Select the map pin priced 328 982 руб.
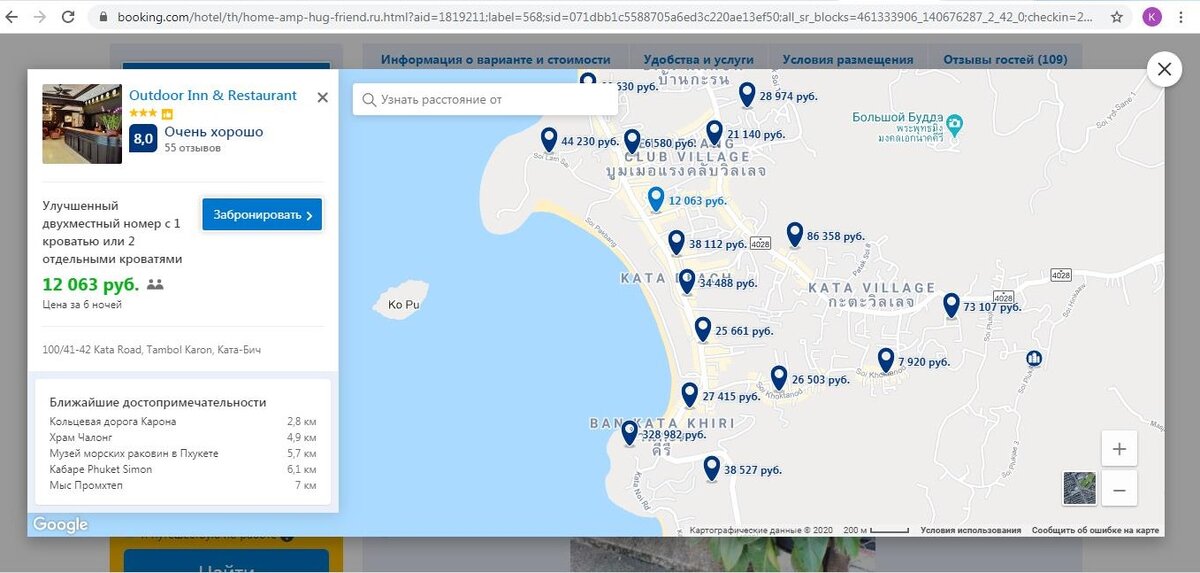Image resolution: width=1200 pixels, height=573 pixels. coord(629,434)
